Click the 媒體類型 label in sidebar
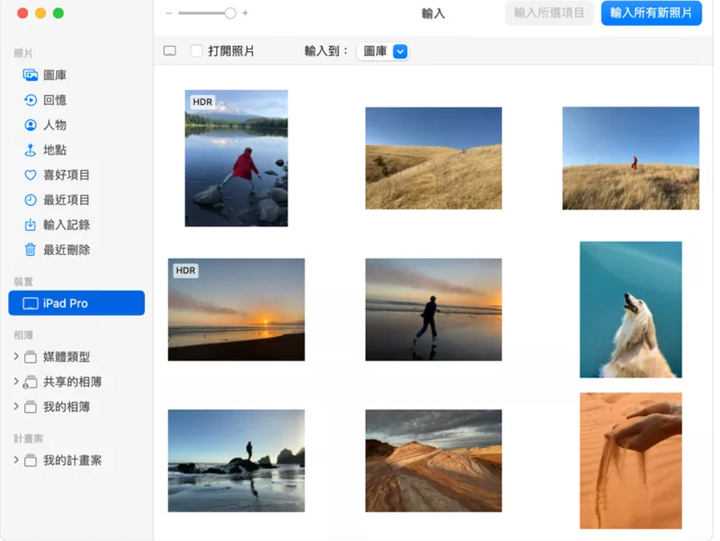This screenshot has width=720, height=541. [x=66, y=357]
